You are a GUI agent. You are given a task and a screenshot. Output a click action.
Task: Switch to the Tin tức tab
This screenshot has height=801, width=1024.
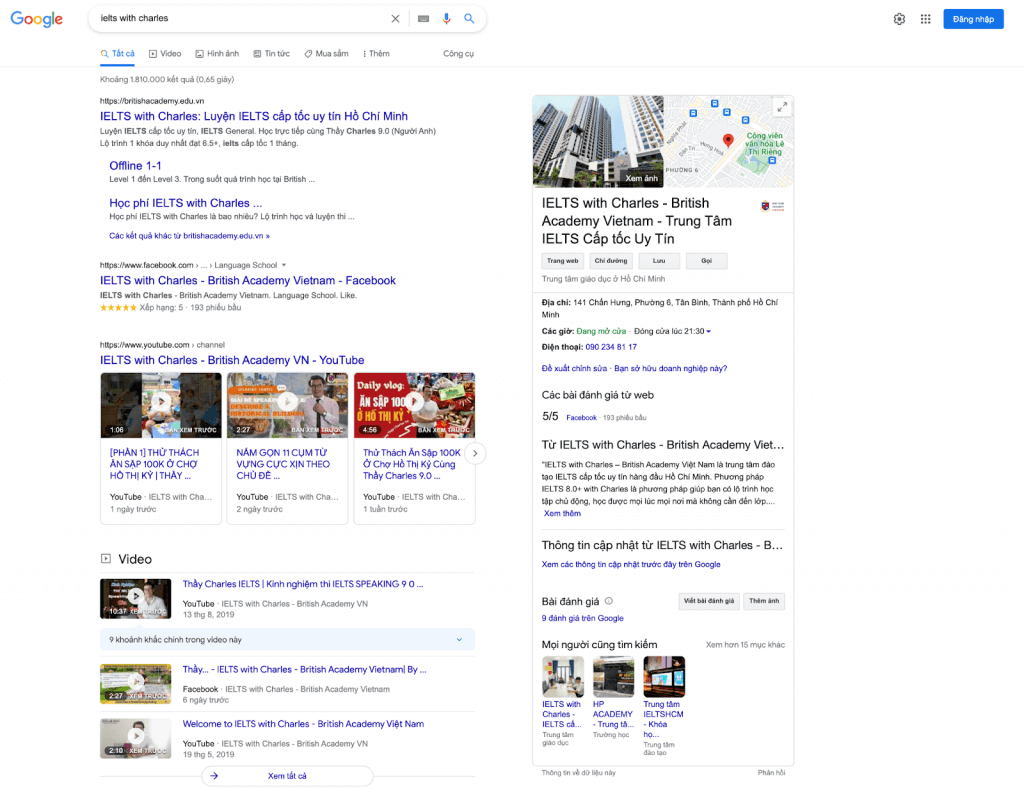click(x=272, y=54)
